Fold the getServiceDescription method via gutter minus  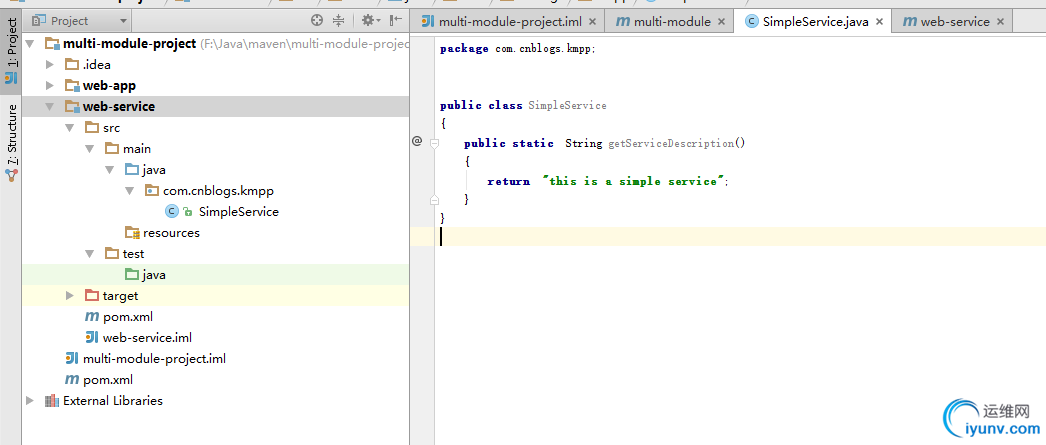pos(434,143)
